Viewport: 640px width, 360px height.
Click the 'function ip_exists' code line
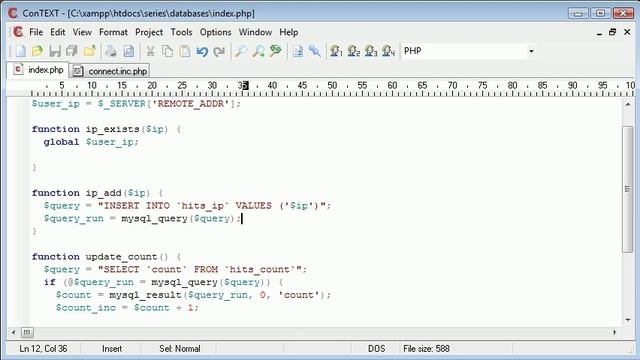[107, 129]
